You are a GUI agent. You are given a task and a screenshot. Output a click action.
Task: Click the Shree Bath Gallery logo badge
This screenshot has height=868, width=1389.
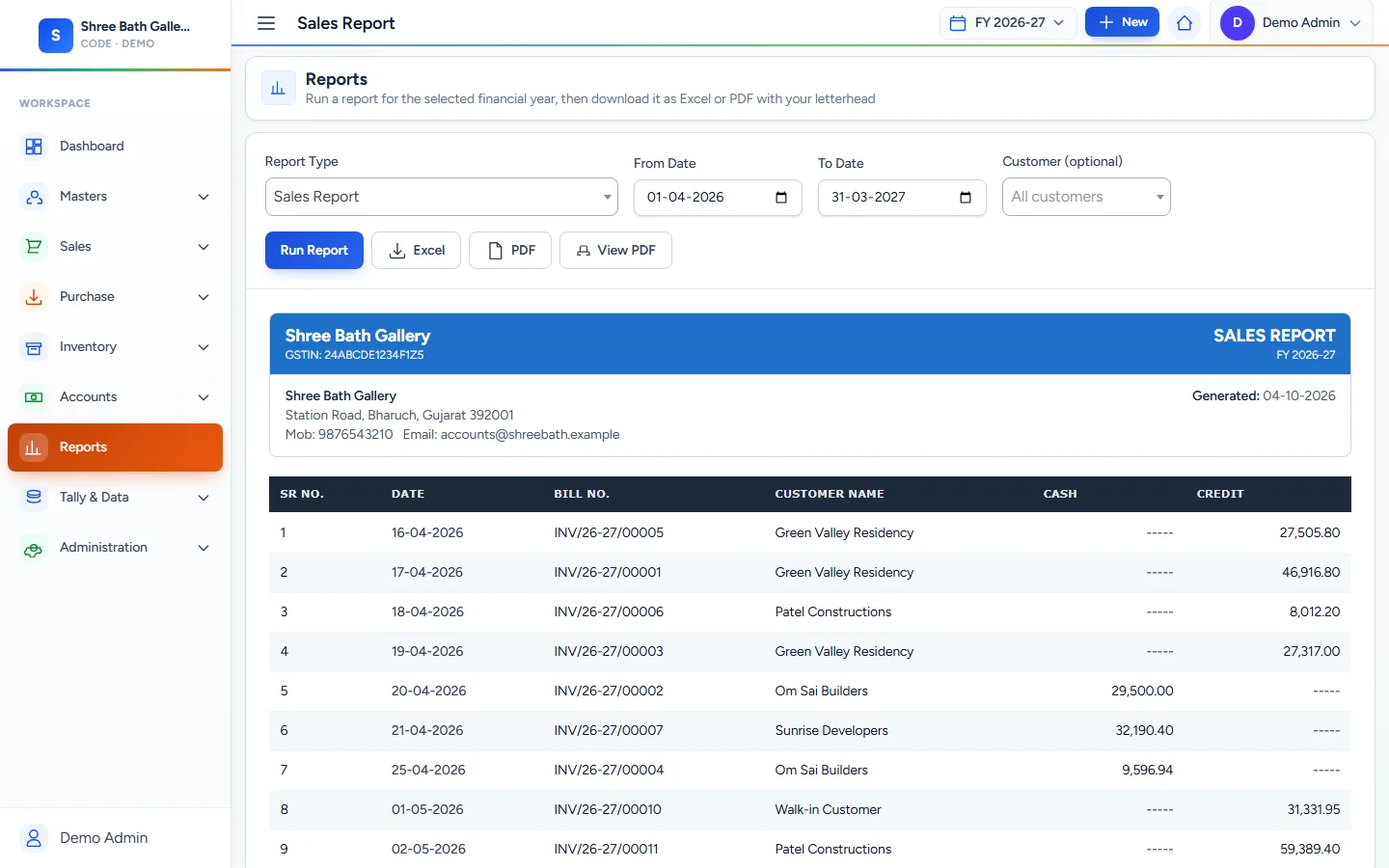tap(56, 35)
